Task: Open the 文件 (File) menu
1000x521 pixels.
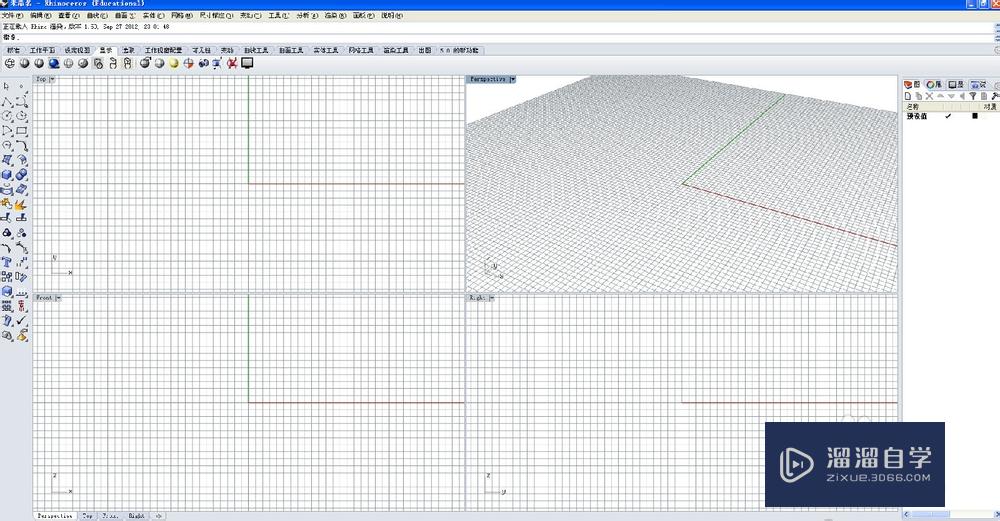Action: (x=12, y=15)
